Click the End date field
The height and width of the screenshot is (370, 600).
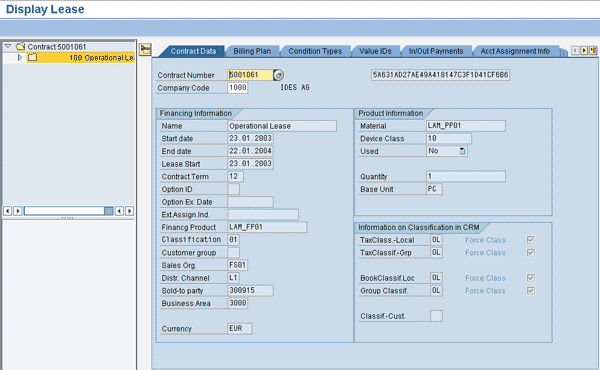[250, 151]
